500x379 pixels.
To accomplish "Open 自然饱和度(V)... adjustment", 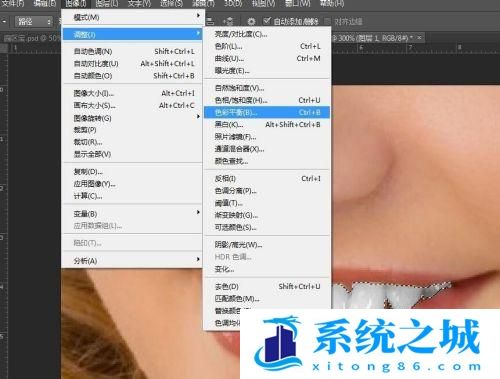I will (267, 88).
